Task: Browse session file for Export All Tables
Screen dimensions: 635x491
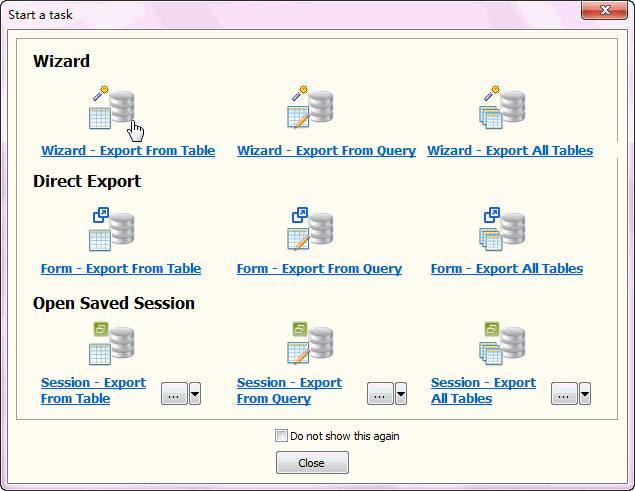Action: 564,393
